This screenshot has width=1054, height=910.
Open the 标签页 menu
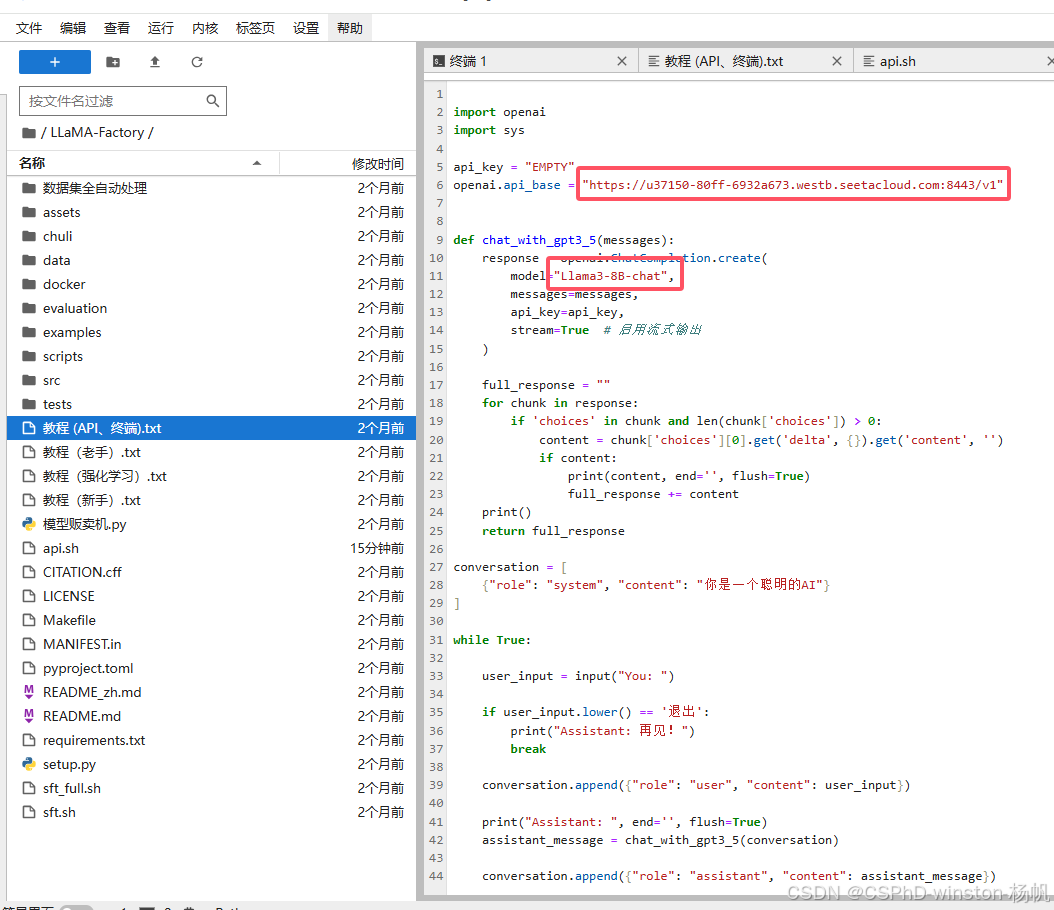[x=255, y=28]
